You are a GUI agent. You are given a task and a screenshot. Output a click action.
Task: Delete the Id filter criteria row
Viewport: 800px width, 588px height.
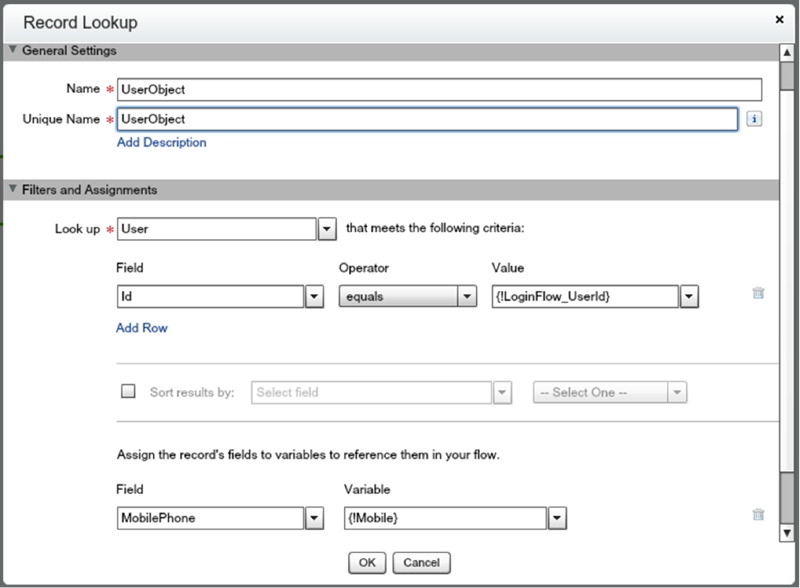pos(758,294)
